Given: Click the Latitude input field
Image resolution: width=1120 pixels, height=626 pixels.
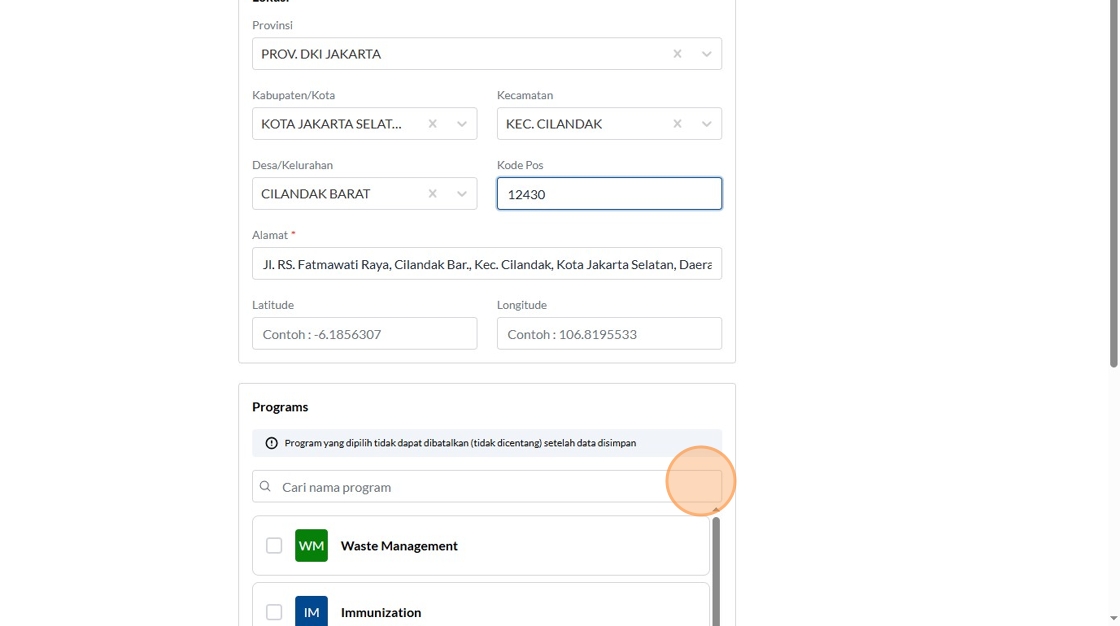Looking at the screenshot, I should (x=364, y=334).
